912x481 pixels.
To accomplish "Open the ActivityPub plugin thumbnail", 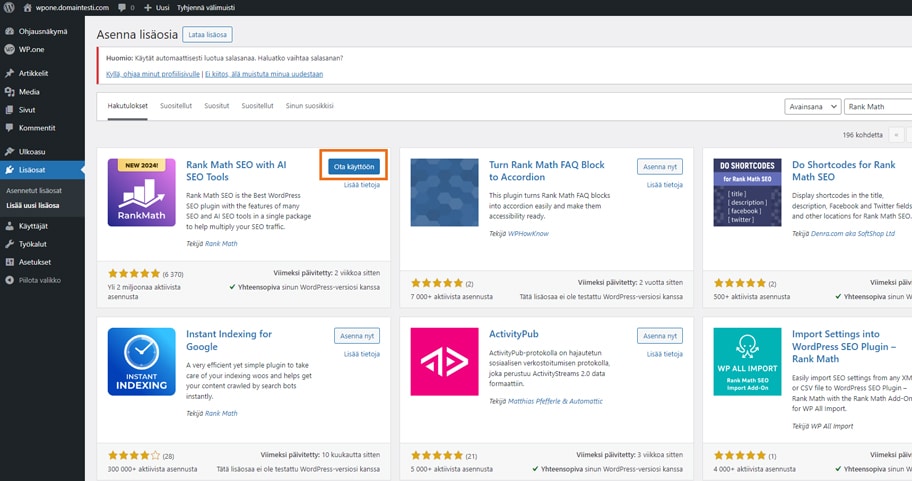I will pyautogui.click(x=444, y=361).
